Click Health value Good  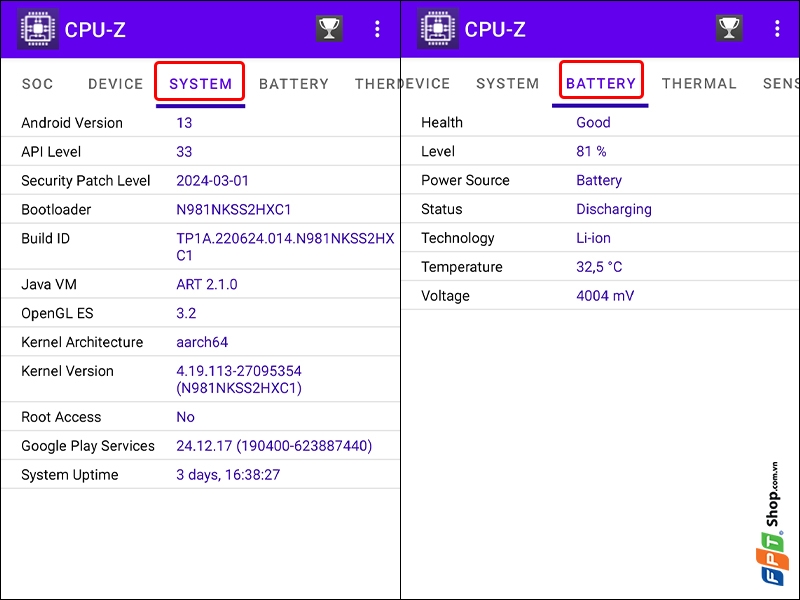tap(593, 122)
